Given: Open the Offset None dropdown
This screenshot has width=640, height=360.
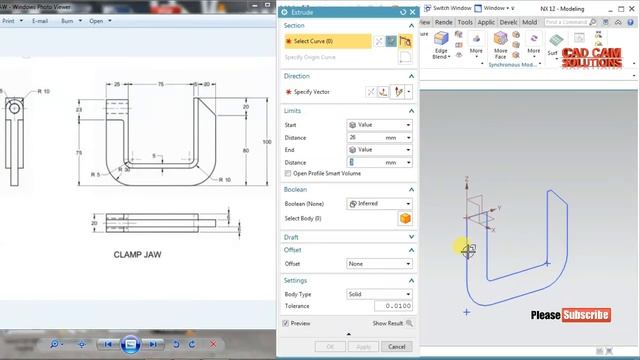Looking at the screenshot, I should point(379,264).
